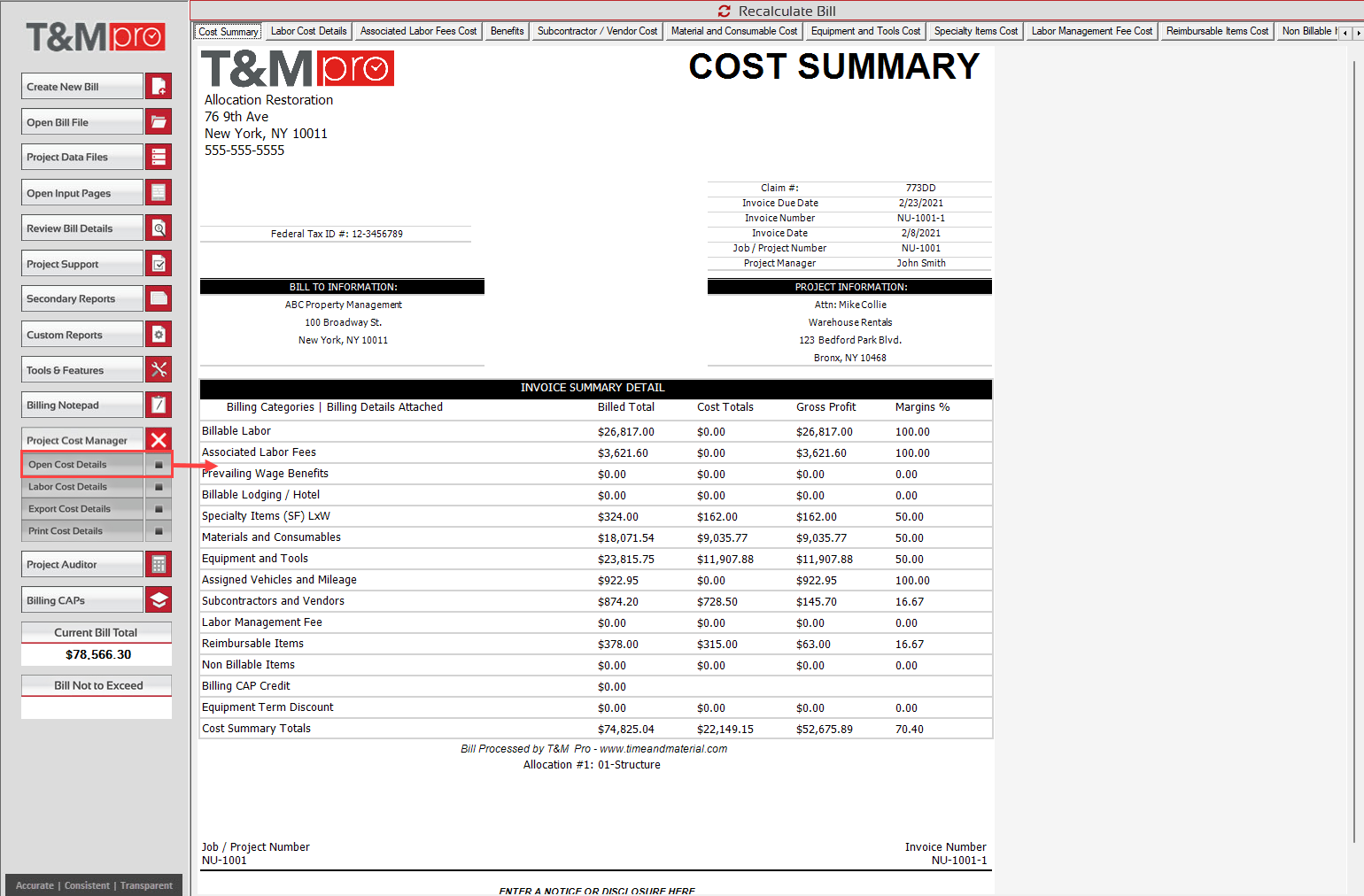Open the Specialty Items Cost tab
The height and width of the screenshot is (896, 1364).
point(976,31)
